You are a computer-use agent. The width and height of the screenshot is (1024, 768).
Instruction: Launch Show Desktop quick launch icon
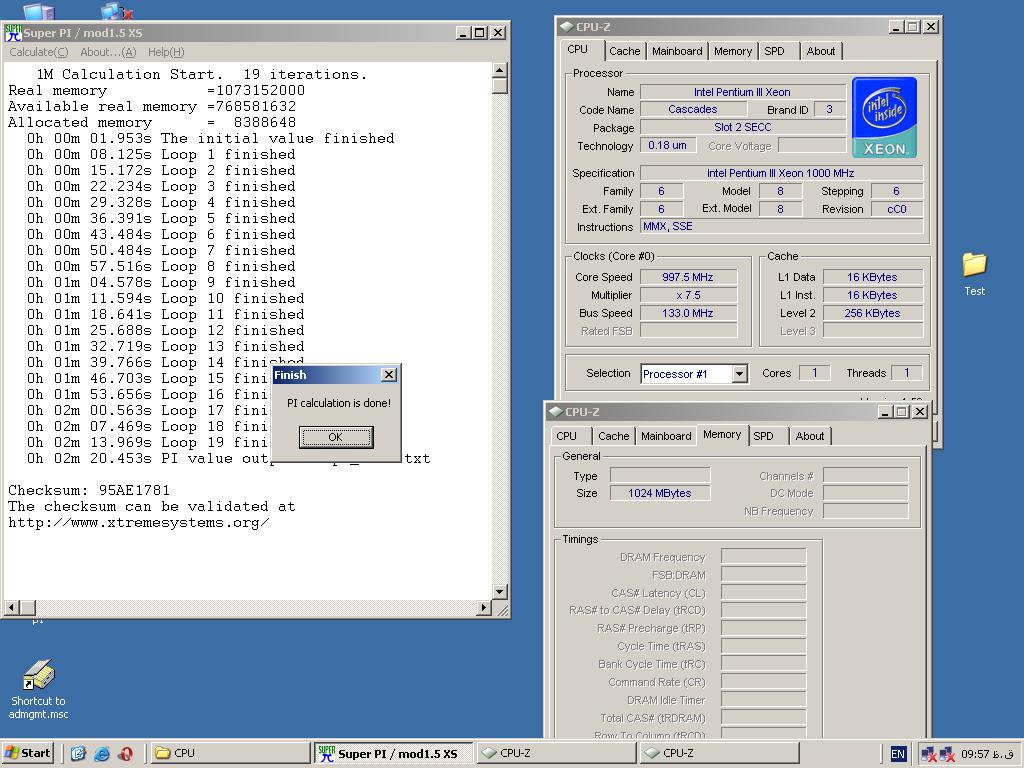click(x=78, y=753)
